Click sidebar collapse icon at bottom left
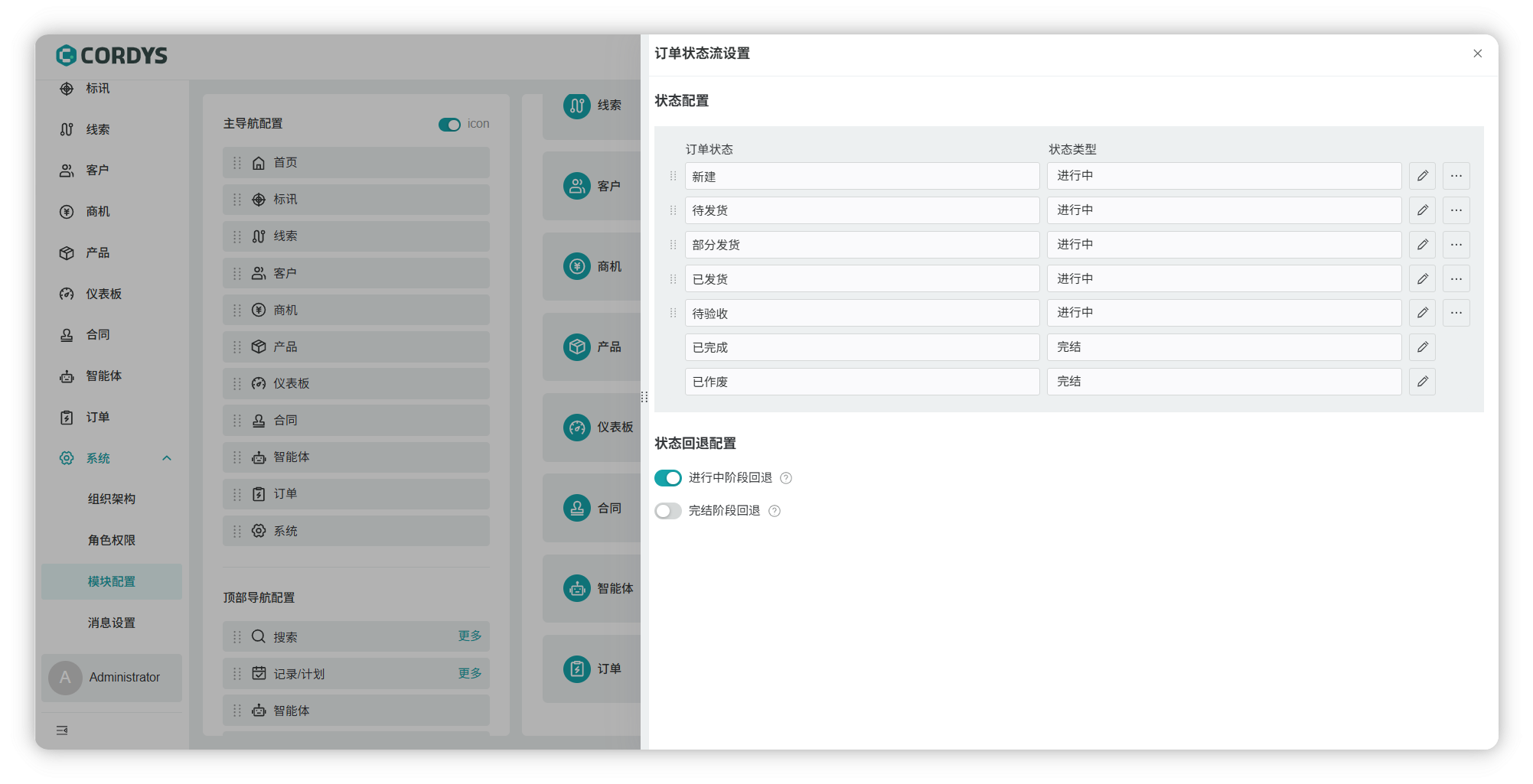 coord(62,730)
